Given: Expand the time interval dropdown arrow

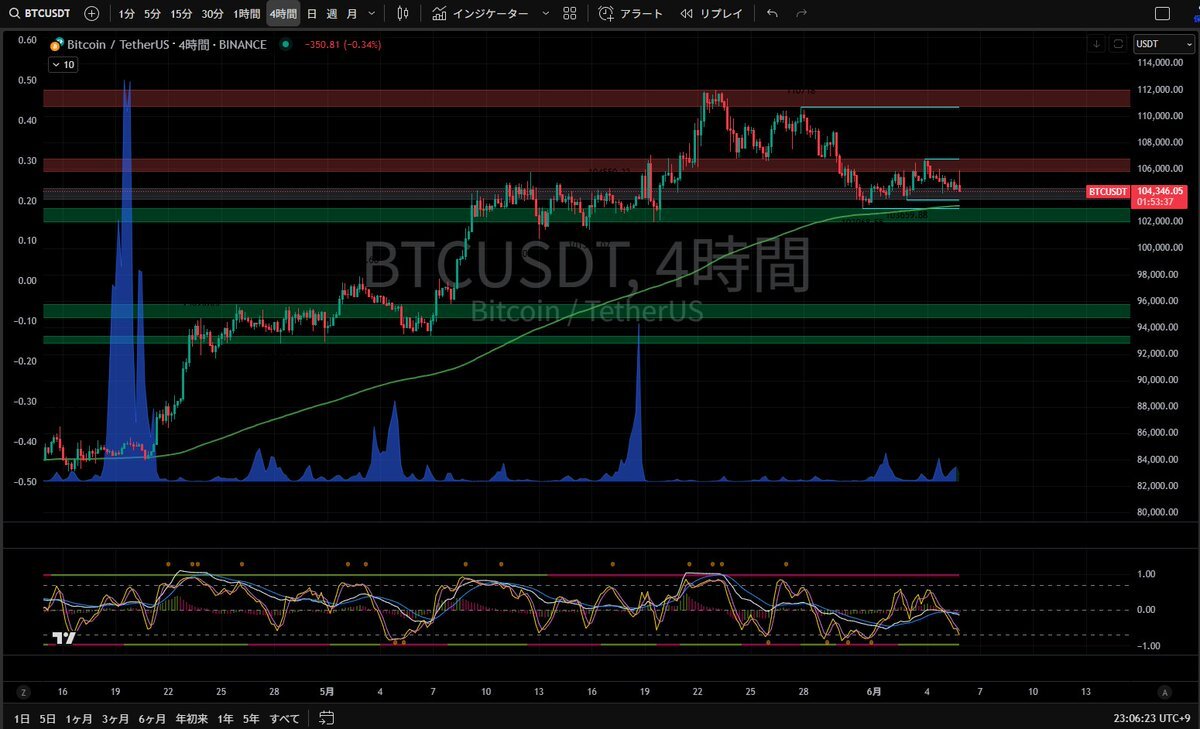Looking at the screenshot, I should pos(373,14).
